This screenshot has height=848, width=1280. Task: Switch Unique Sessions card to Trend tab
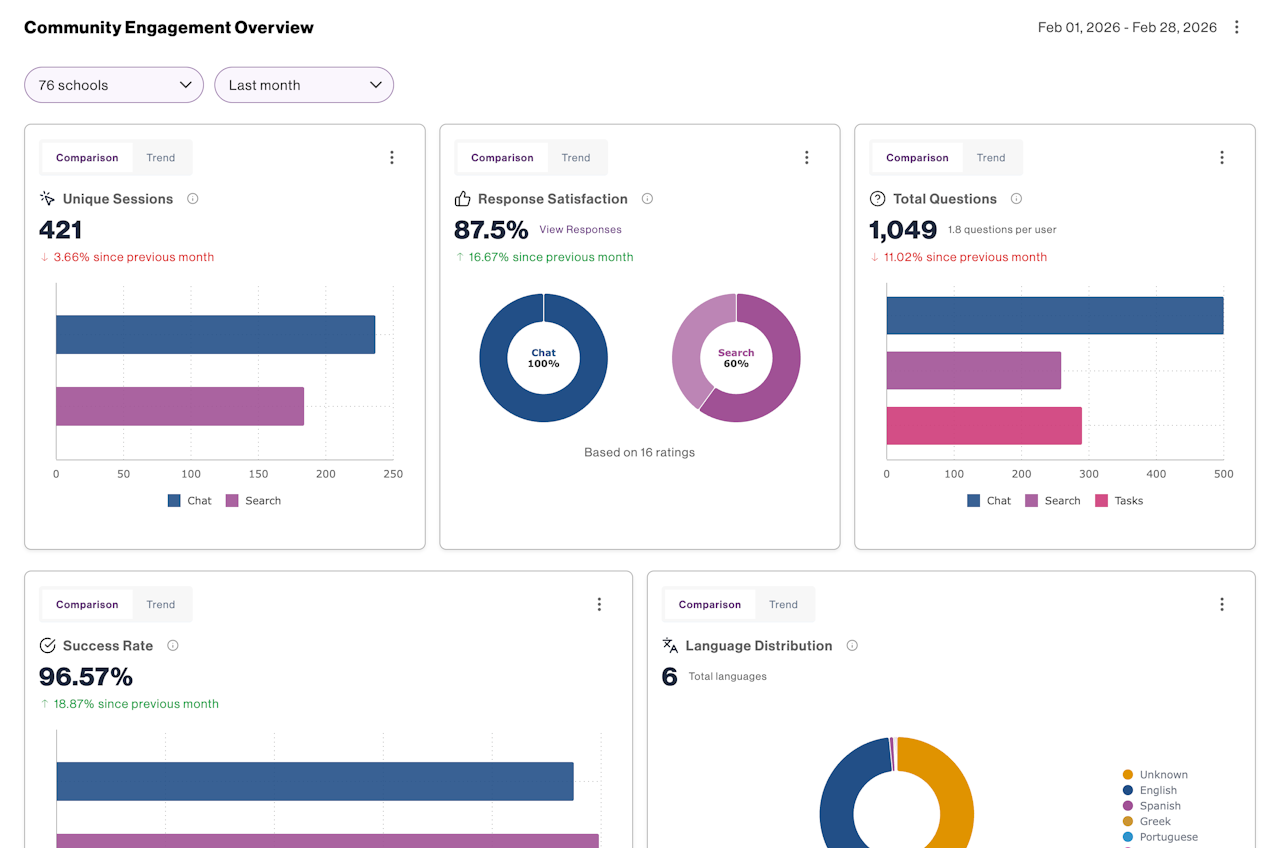click(161, 158)
